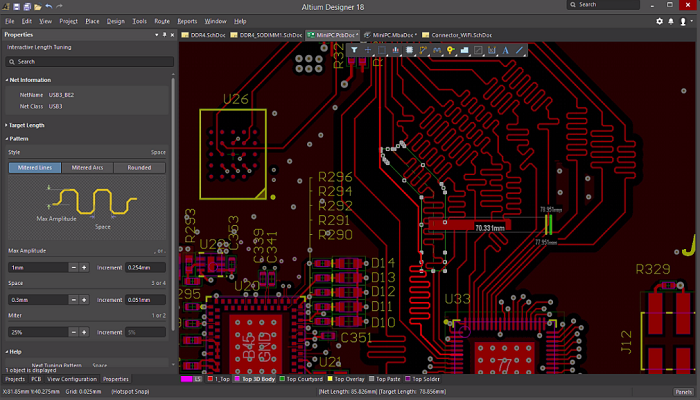Open the Place menu
The height and width of the screenshot is (400, 700).
click(92, 21)
